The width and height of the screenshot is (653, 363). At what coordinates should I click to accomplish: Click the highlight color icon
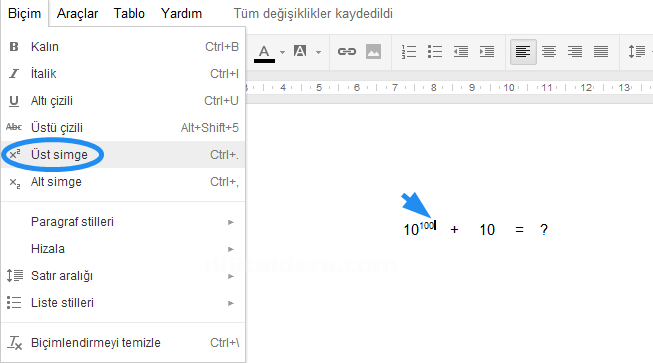[x=300, y=51]
